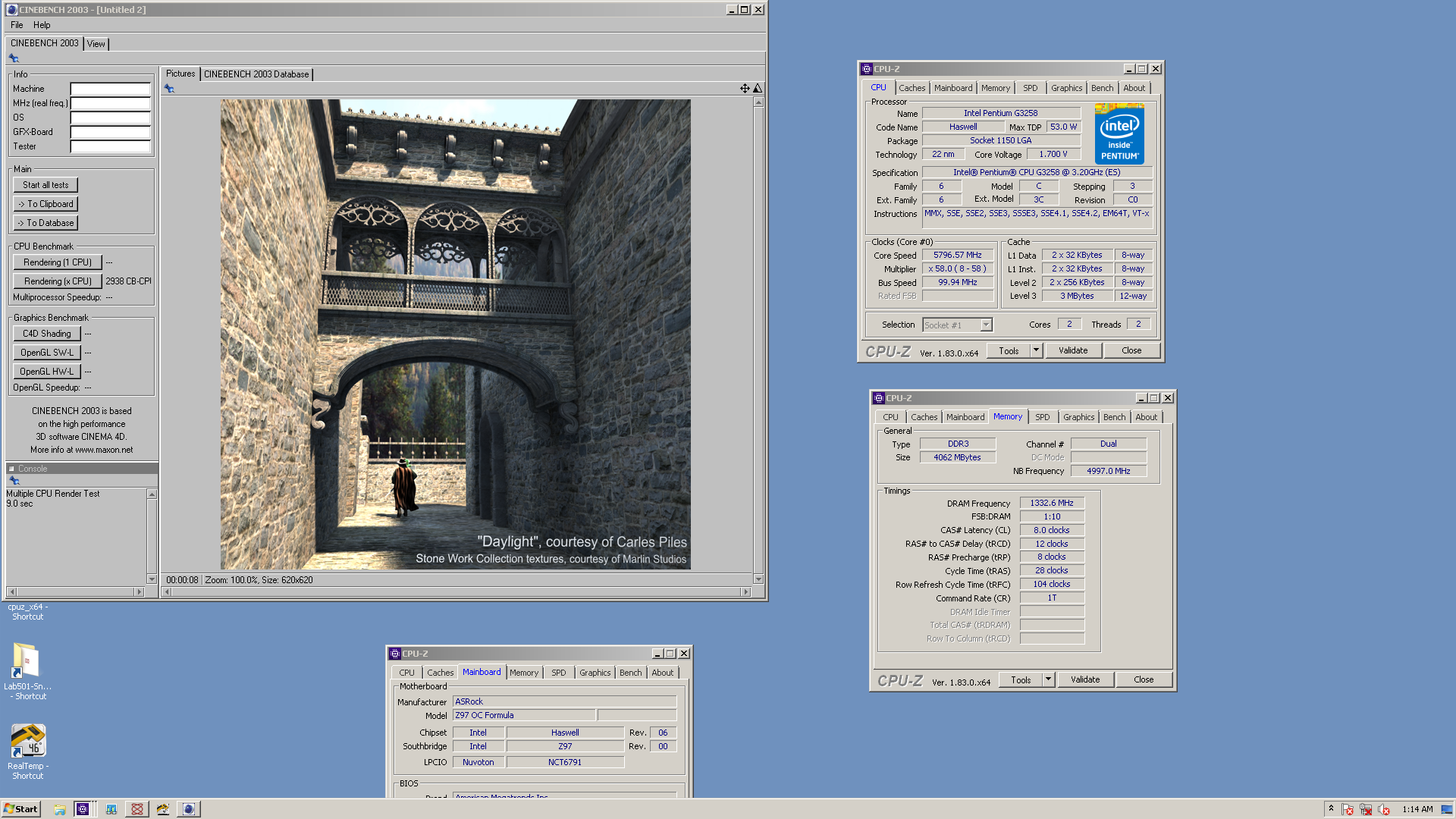This screenshot has width=1456, height=819.
Task: Open the Start menu
Action: [x=20, y=809]
